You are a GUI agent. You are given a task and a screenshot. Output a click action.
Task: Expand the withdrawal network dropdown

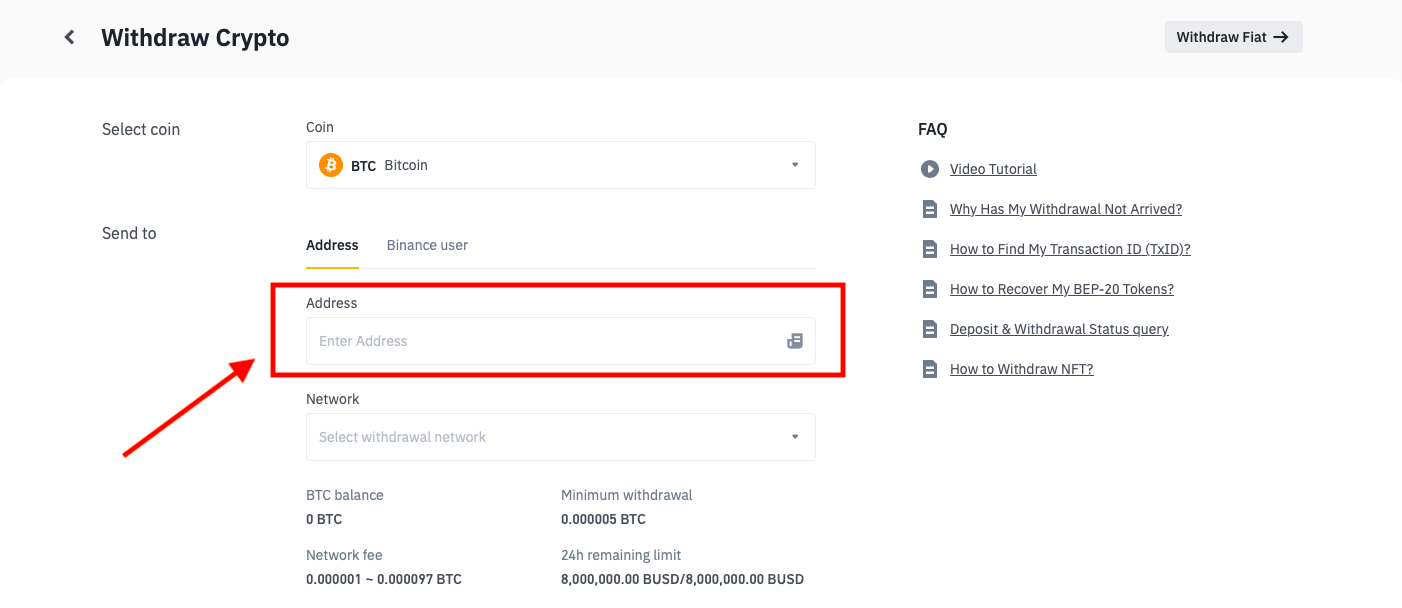(560, 437)
